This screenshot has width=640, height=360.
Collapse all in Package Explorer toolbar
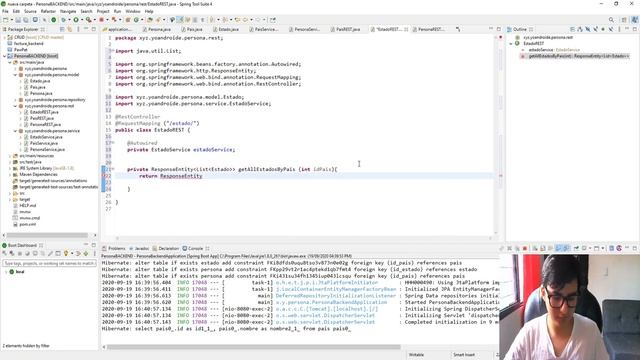coord(62,29)
